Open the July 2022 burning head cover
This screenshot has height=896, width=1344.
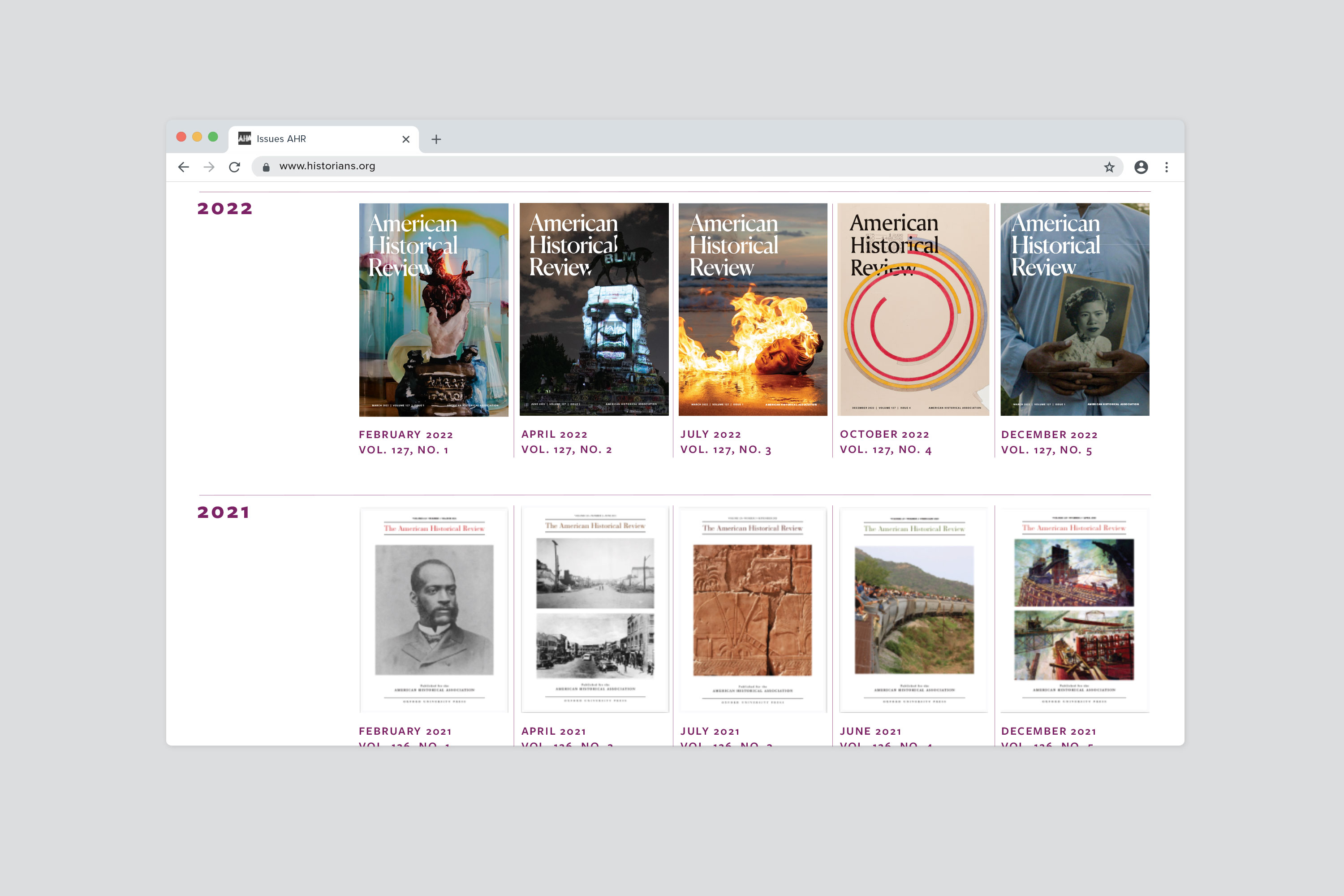click(x=753, y=310)
